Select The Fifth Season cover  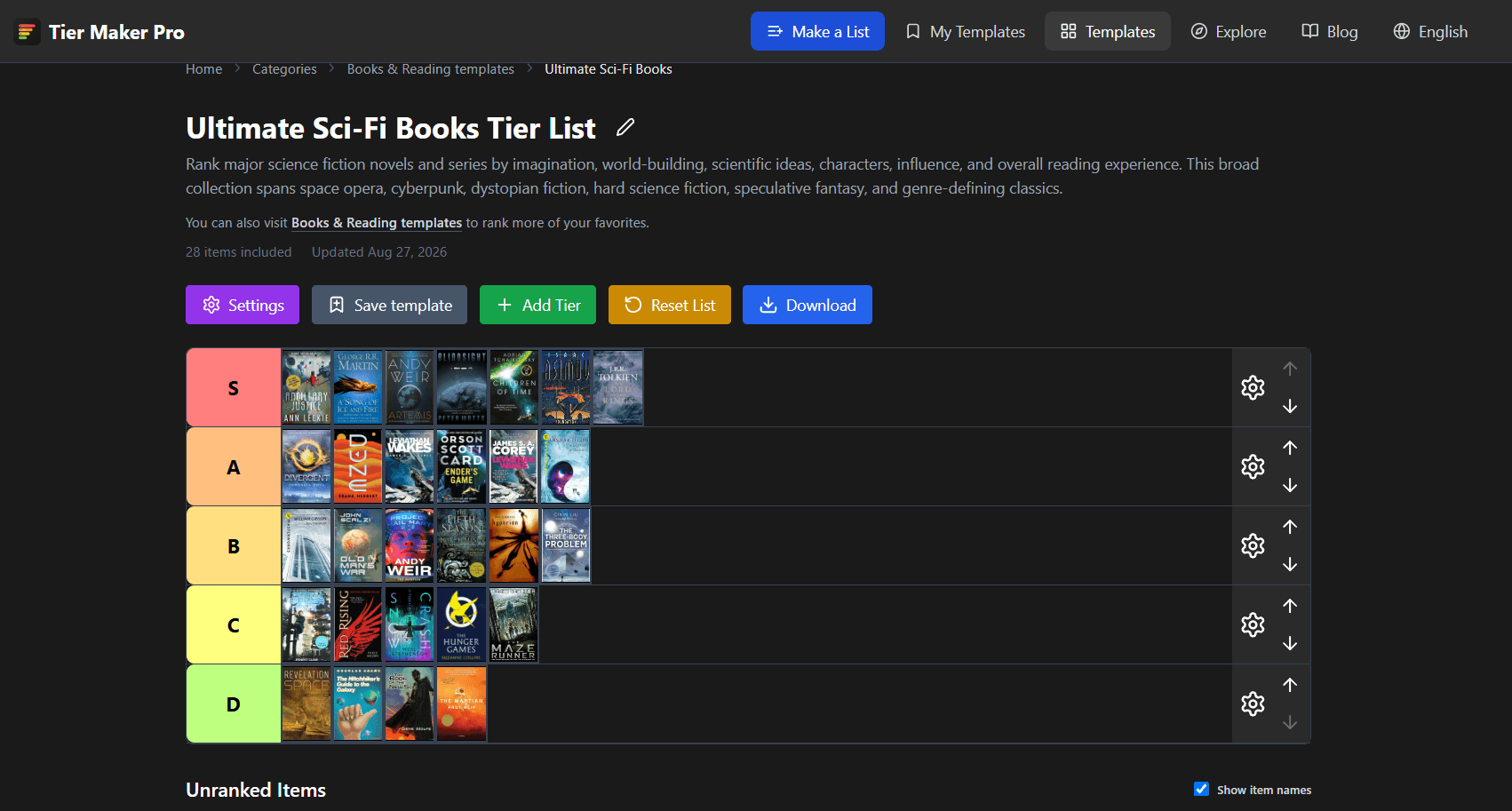(x=462, y=545)
